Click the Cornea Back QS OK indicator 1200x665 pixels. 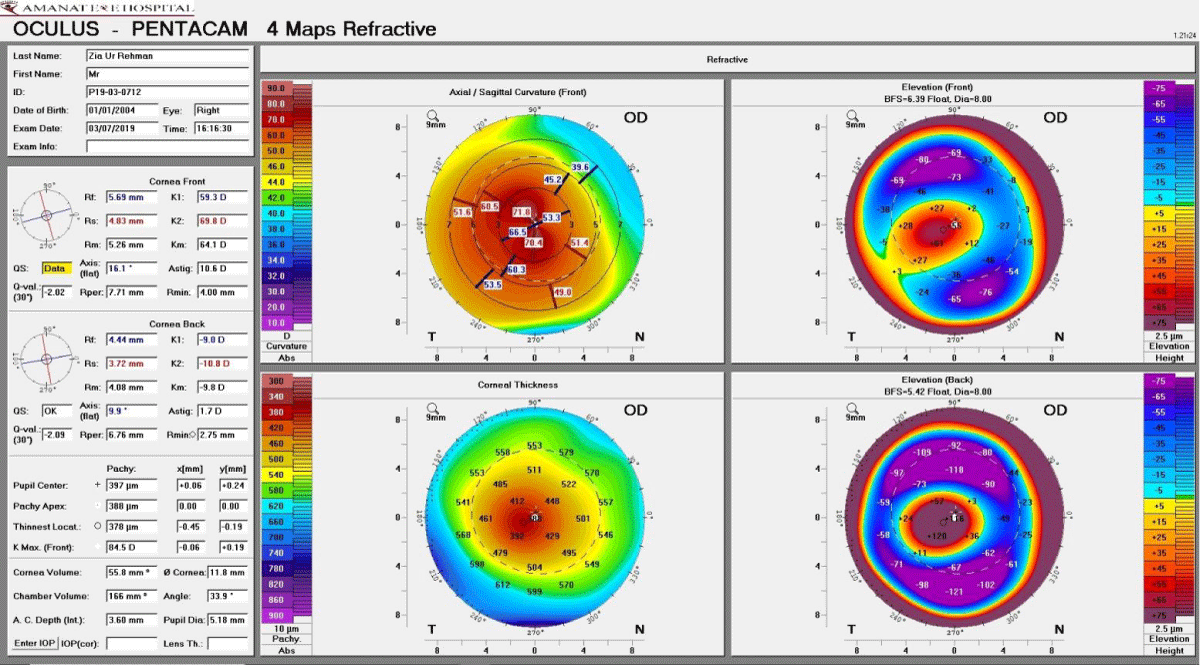55,411
